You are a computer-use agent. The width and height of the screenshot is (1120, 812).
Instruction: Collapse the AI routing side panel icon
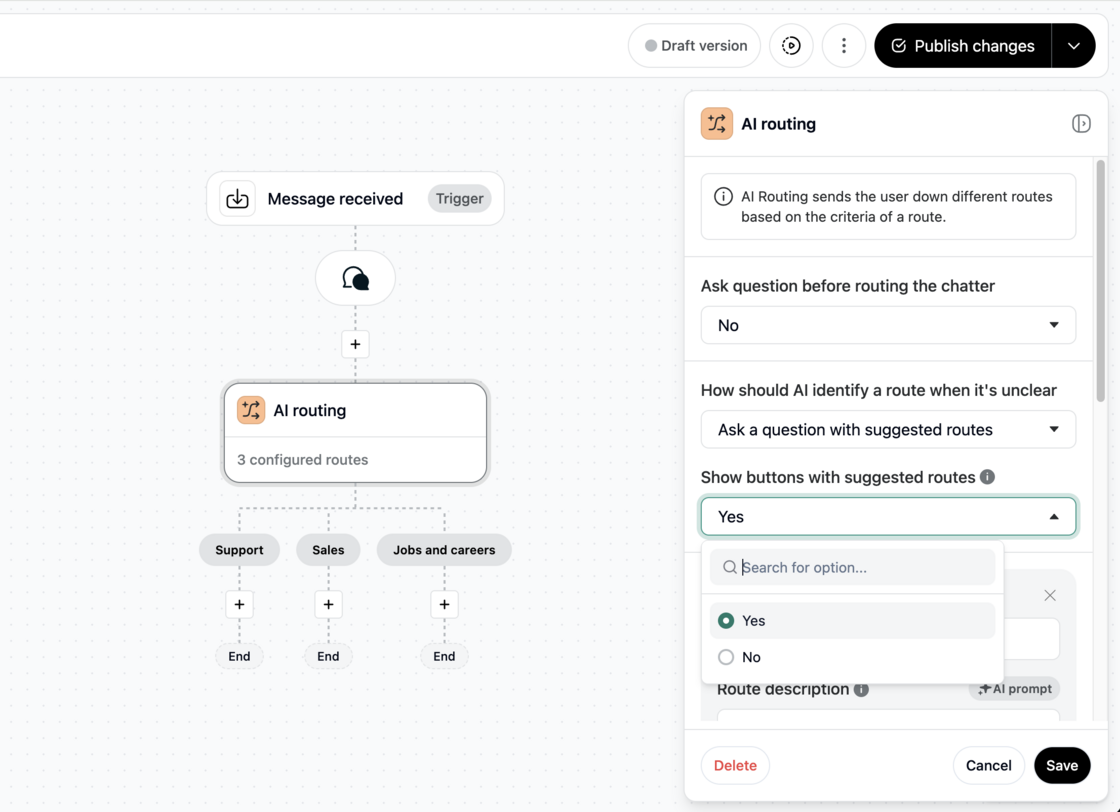(x=1081, y=124)
